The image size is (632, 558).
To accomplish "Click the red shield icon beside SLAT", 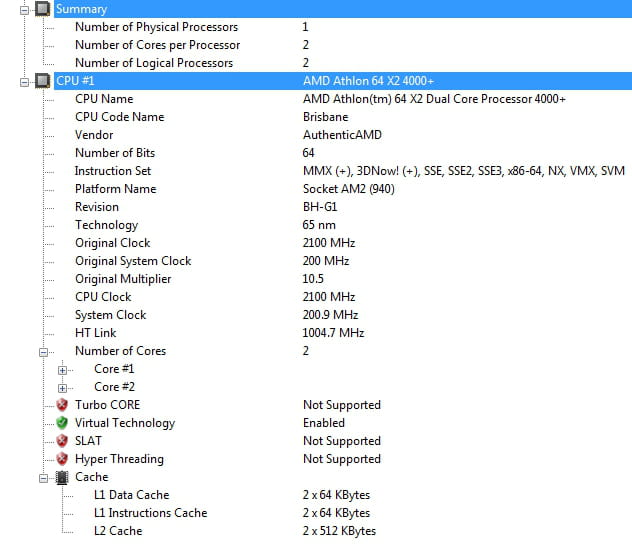I will (x=62, y=440).
